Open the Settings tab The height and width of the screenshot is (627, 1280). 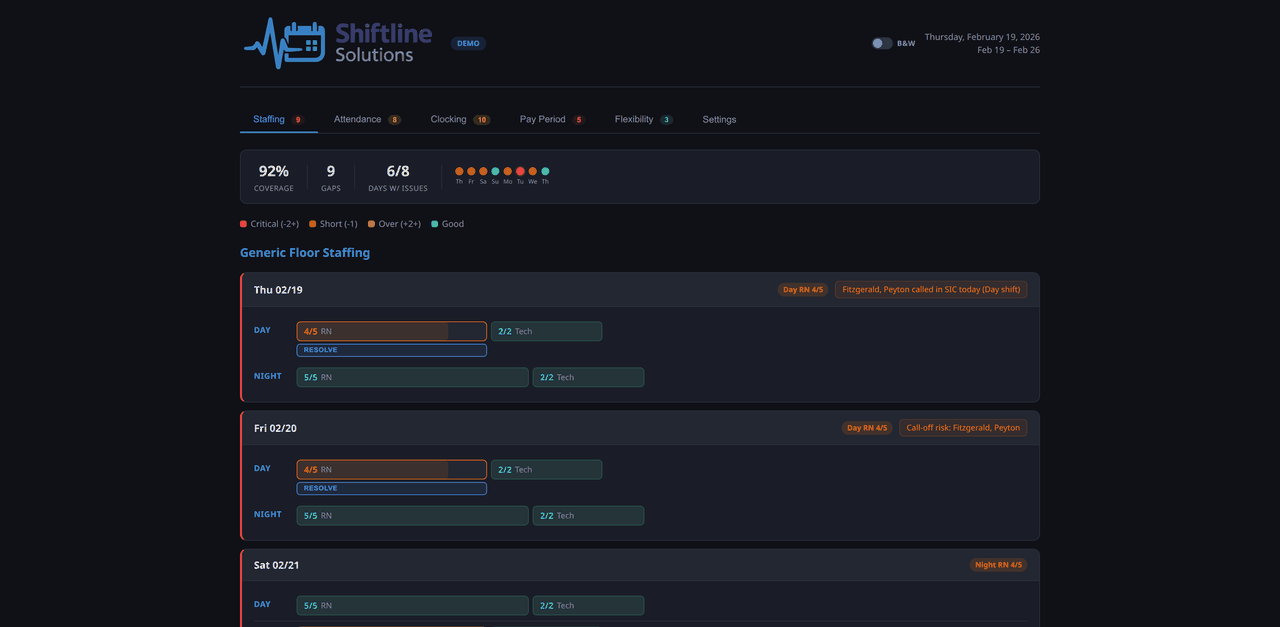tap(719, 119)
